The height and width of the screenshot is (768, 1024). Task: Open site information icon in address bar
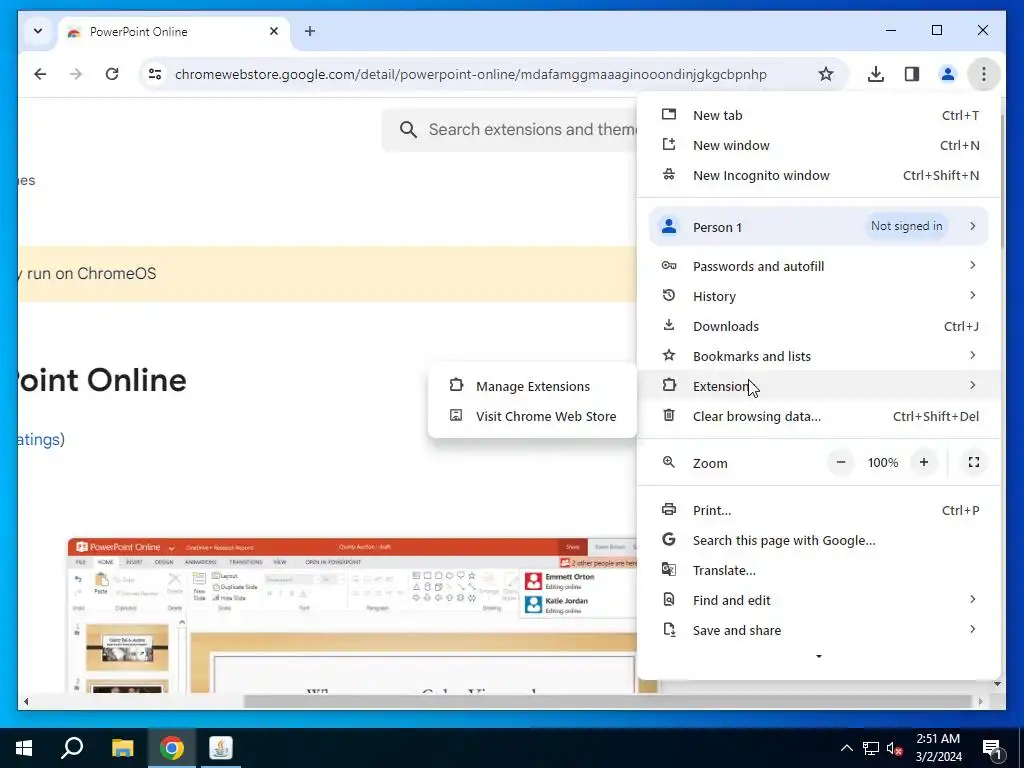(x=155, y=74)
